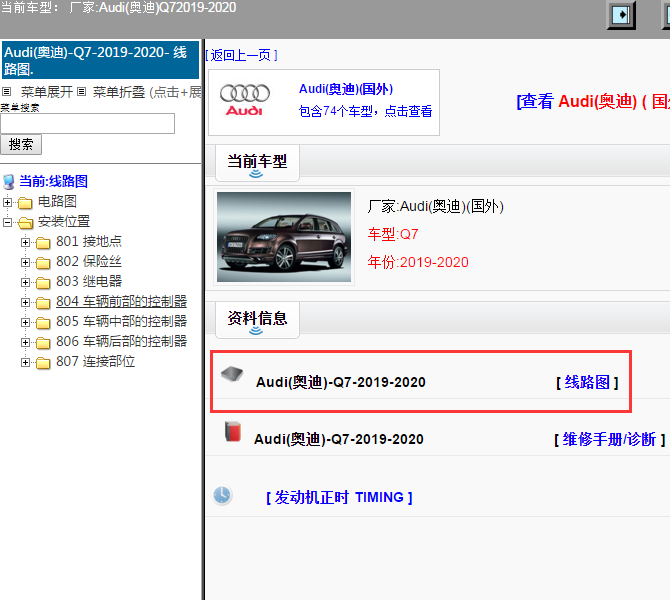Screen dimensions: 670x600
Task: Click the 搜索 button
Action: 21,144
